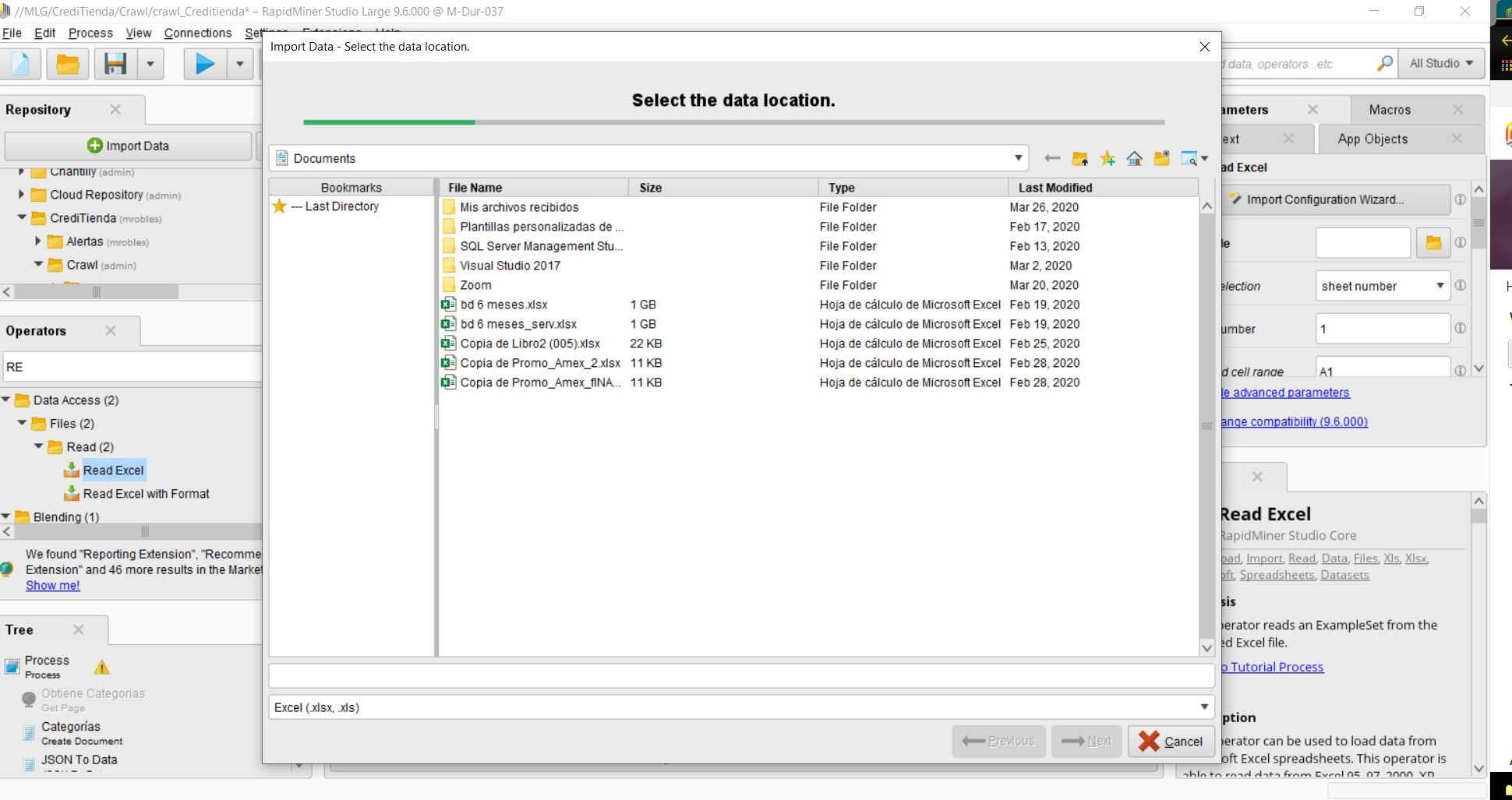
Task: Click Cancel in the Import Data dialog
Action: (x=1171, y=741)
